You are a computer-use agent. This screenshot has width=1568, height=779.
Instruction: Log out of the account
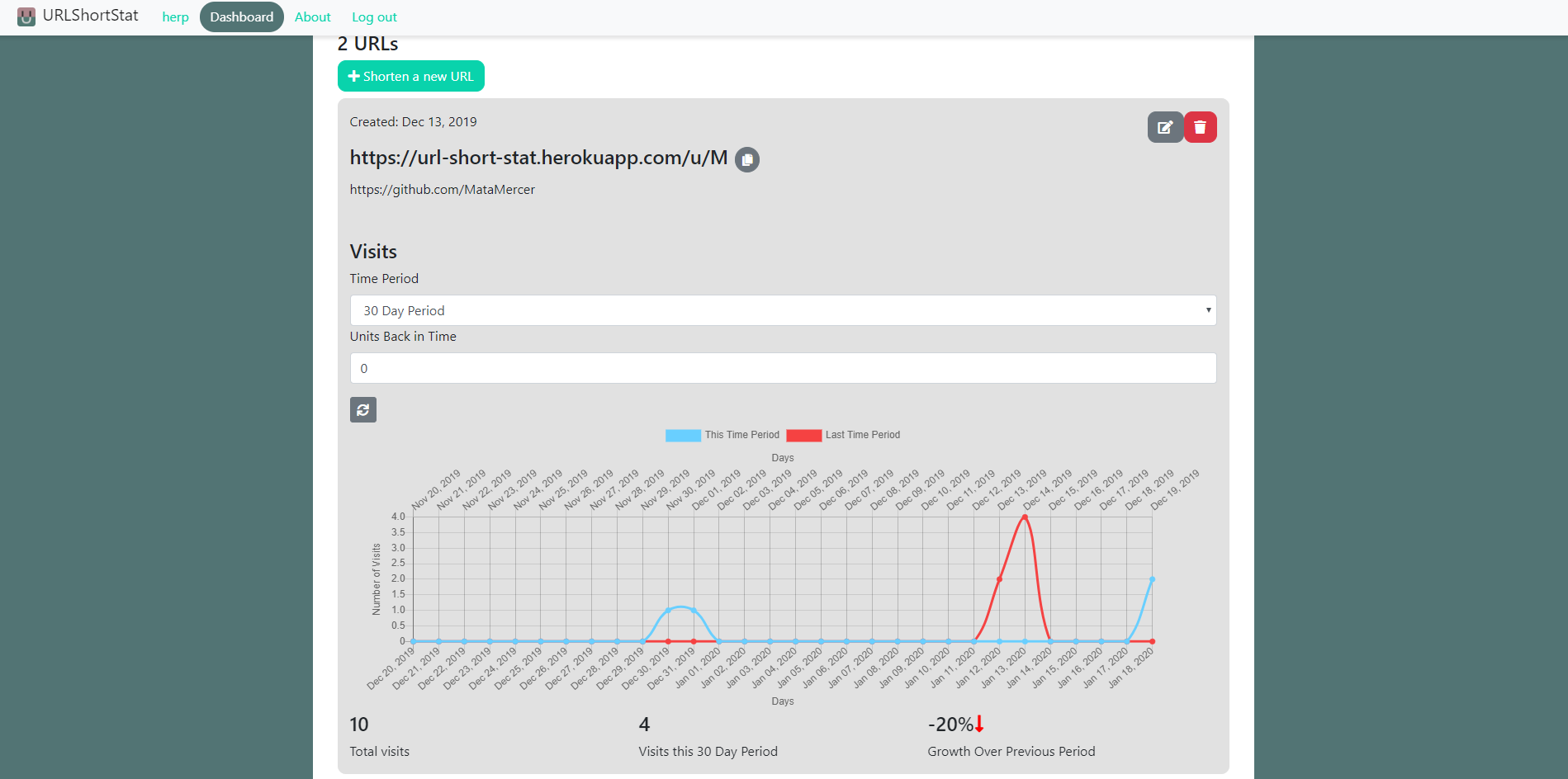[374, 17]
